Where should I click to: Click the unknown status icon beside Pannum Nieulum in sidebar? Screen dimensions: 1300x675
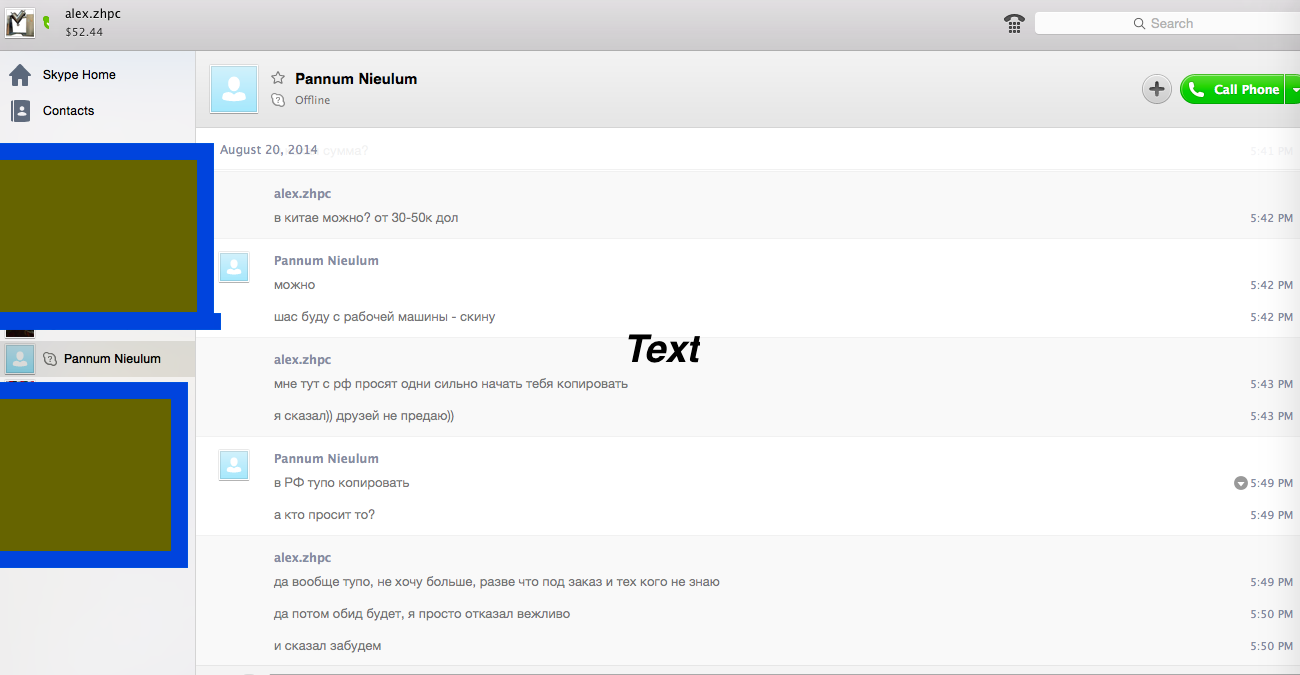(x=50, y=359)
